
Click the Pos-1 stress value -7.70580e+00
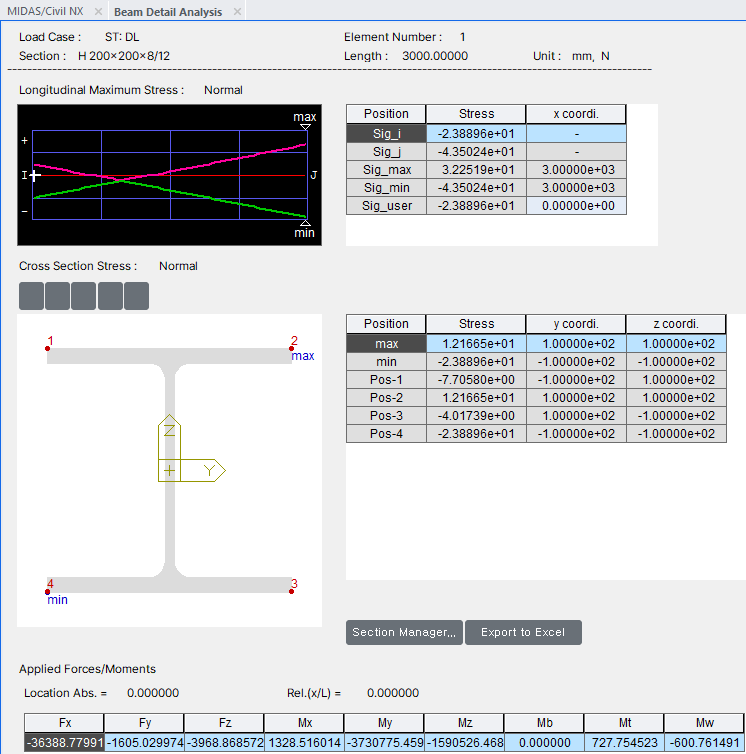[476, 380]
